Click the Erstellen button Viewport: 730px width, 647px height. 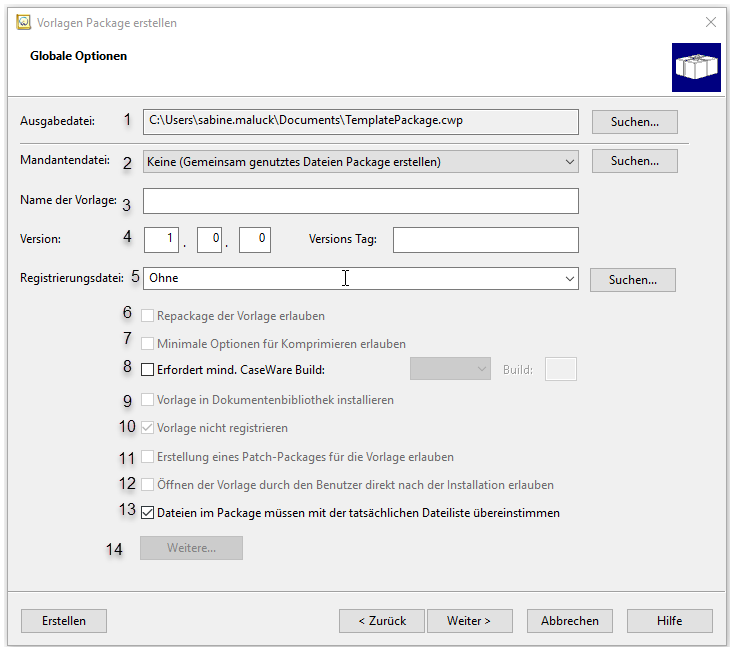coord(64,621)
